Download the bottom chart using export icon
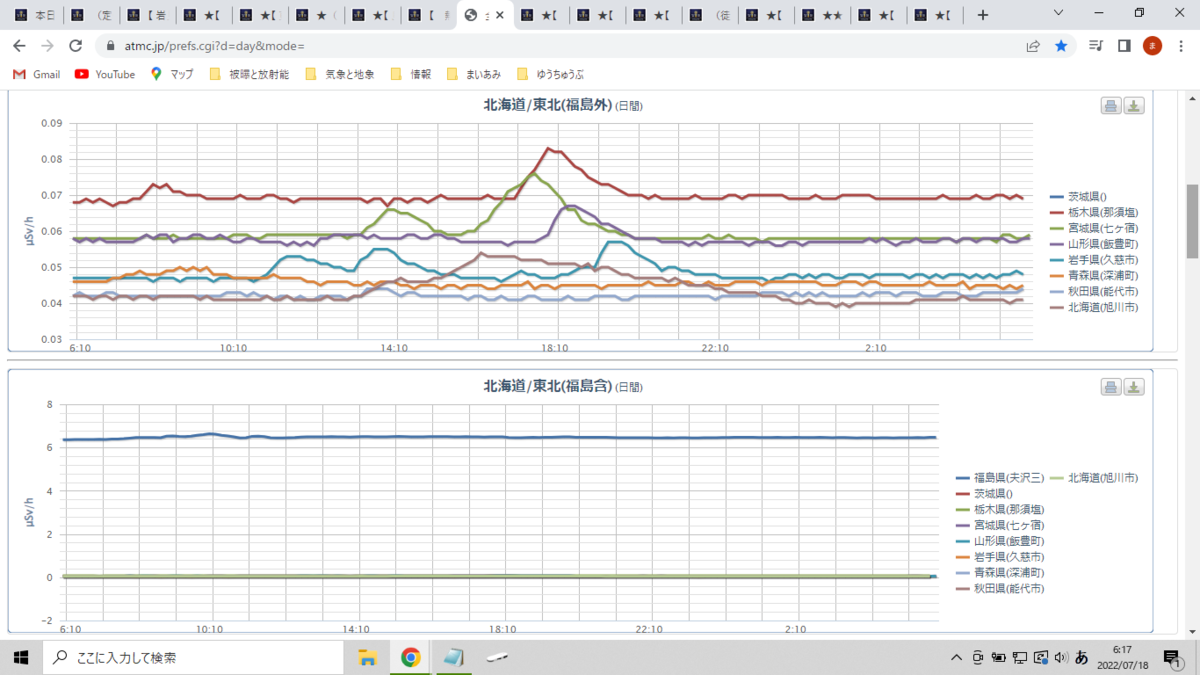1200x675 pixels. coord(1133,387)
